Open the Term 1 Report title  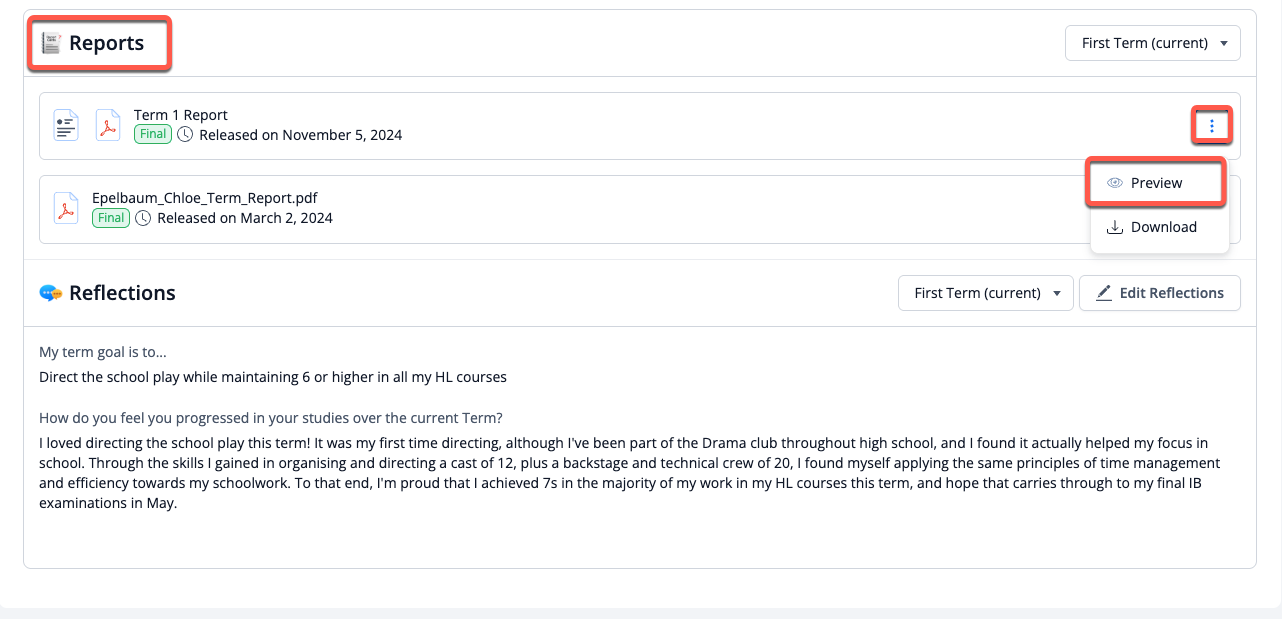[181, 115]
